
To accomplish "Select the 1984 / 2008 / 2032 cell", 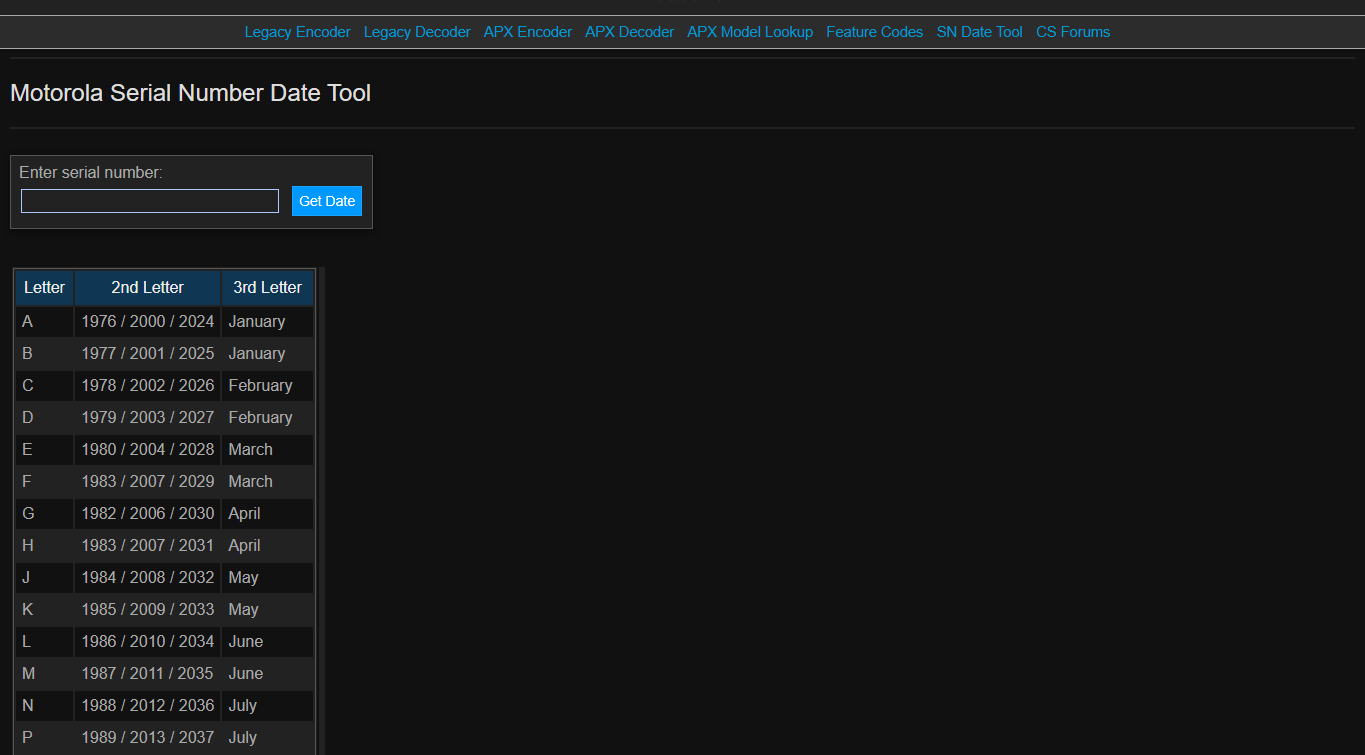I will (148, 578).
